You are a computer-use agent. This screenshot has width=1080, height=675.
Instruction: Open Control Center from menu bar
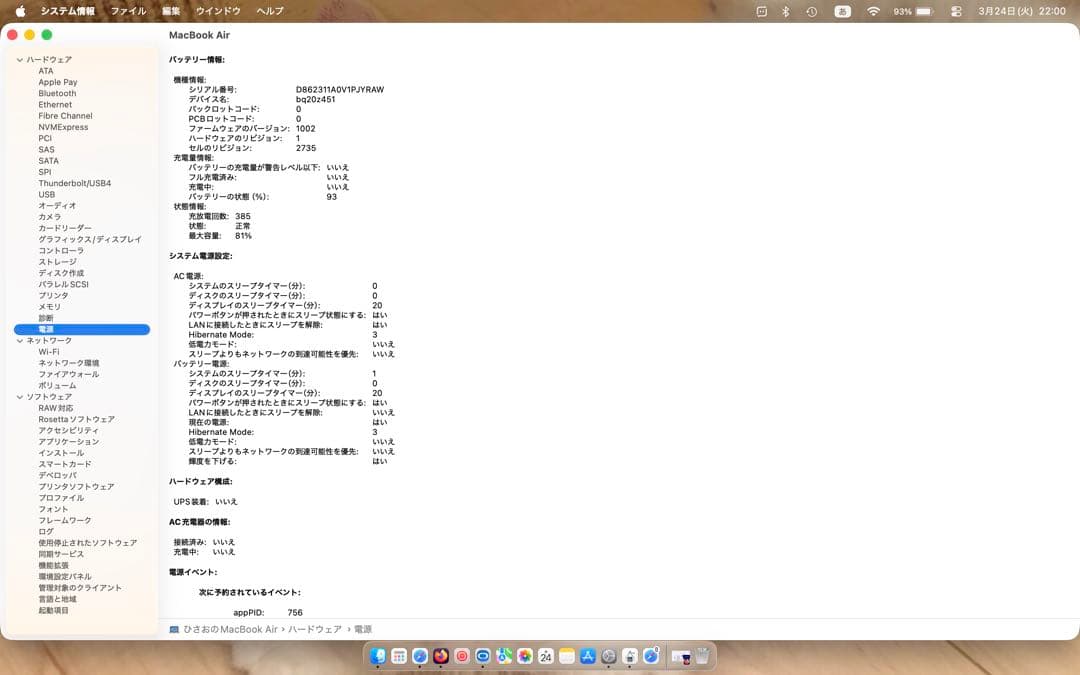(x=956, y=12)
